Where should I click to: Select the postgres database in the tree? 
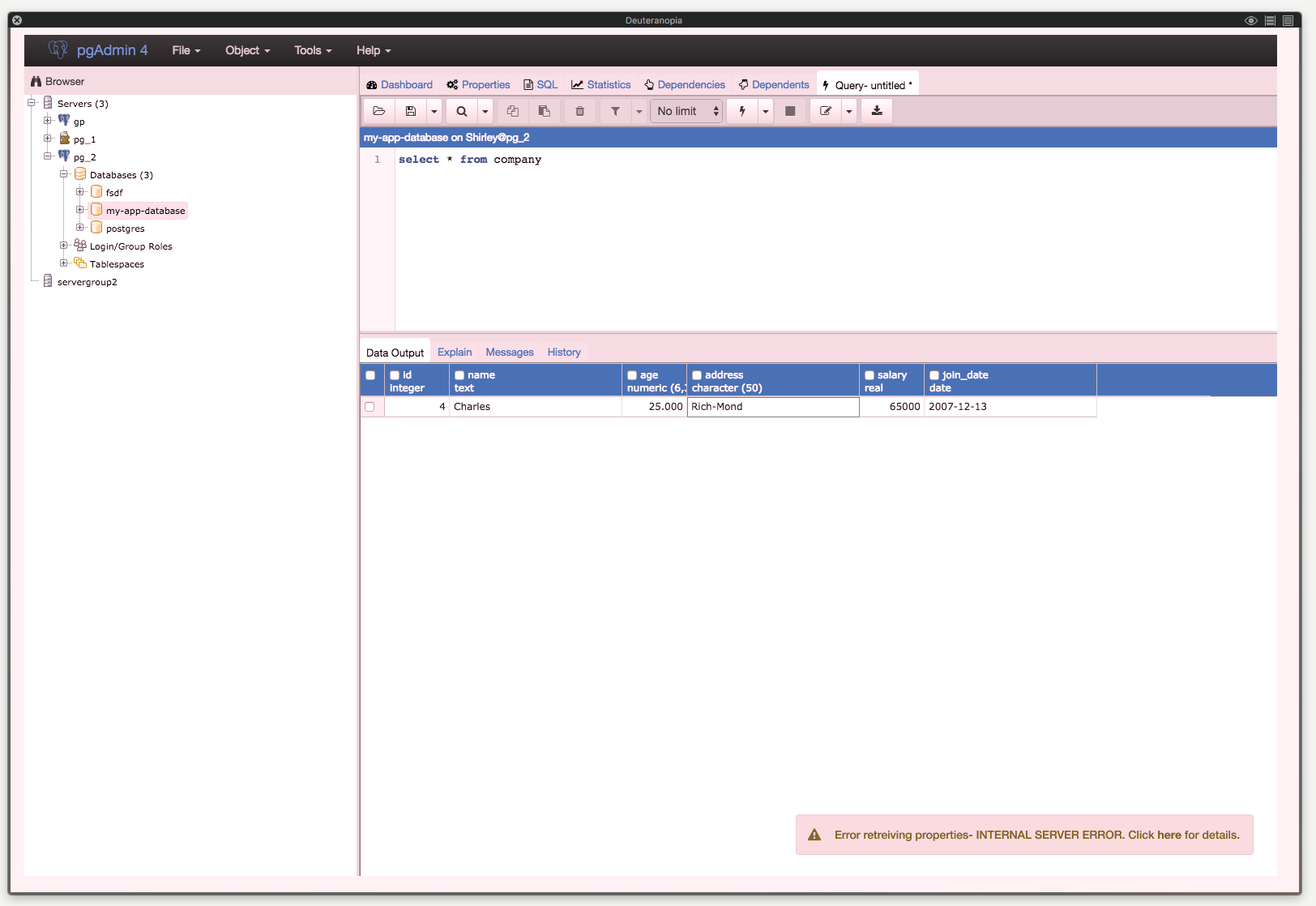click(x=125, y=229)
